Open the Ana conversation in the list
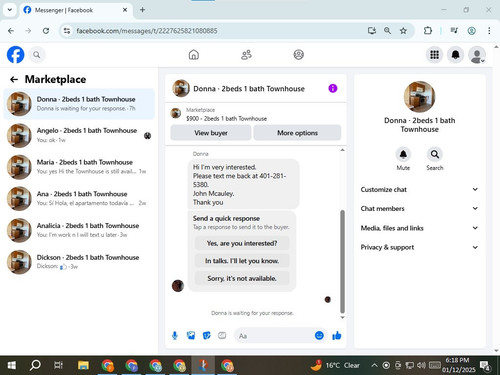The width and height of the screenshot is (500, 375). (79, 198)
